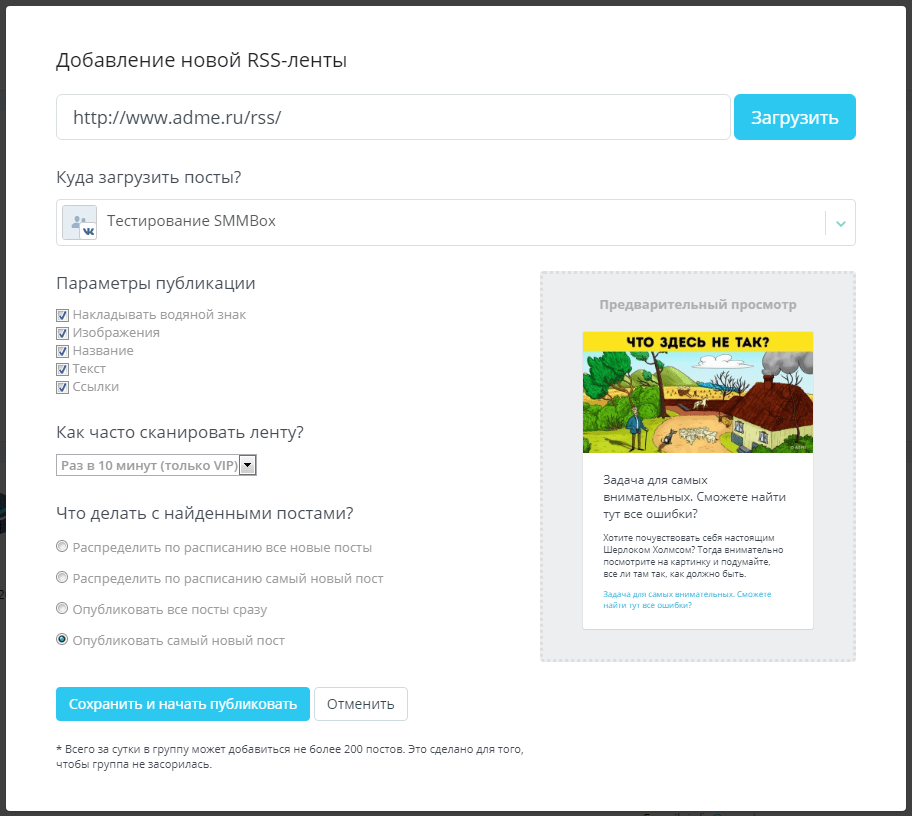Select 'Опубликовать самый новый пост' radio button
This screenshot has height=816, width=912.
[63, 640]
